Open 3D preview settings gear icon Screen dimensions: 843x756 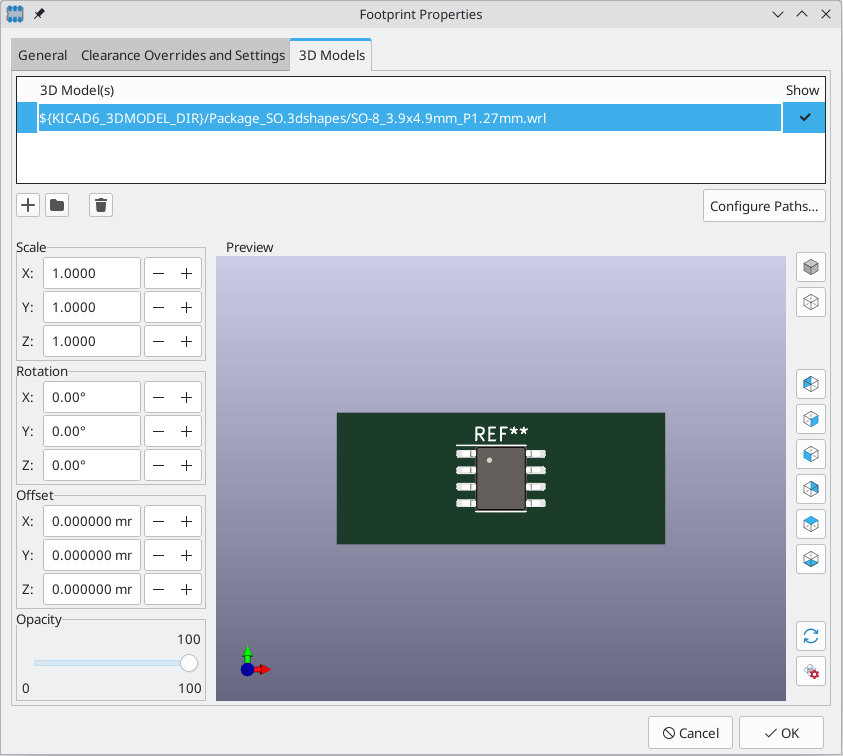[x=811, y=671]
